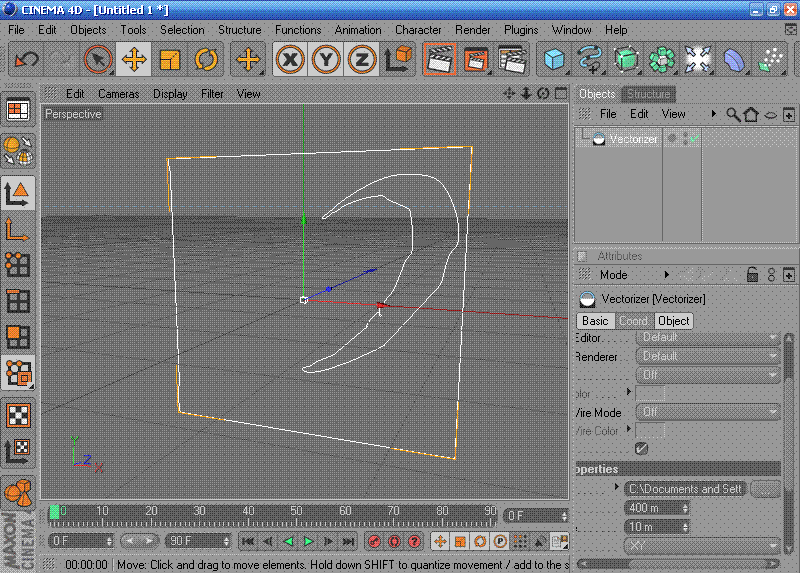Open the Renderer visibility dropdown
This screenshot has width=800, height=573.
[708, 356]
